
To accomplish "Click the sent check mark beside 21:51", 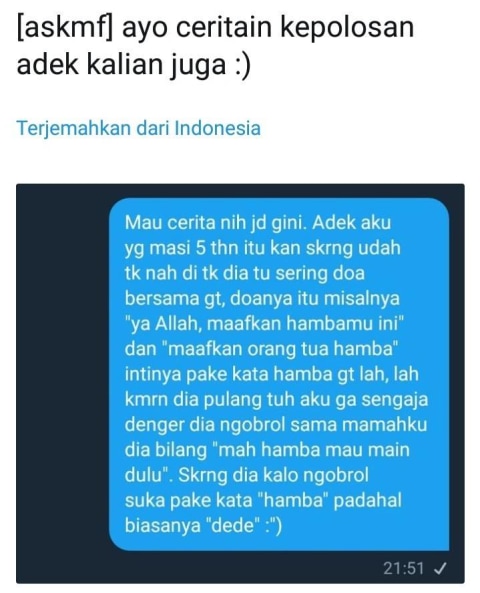I will click(x=440, y=568).
